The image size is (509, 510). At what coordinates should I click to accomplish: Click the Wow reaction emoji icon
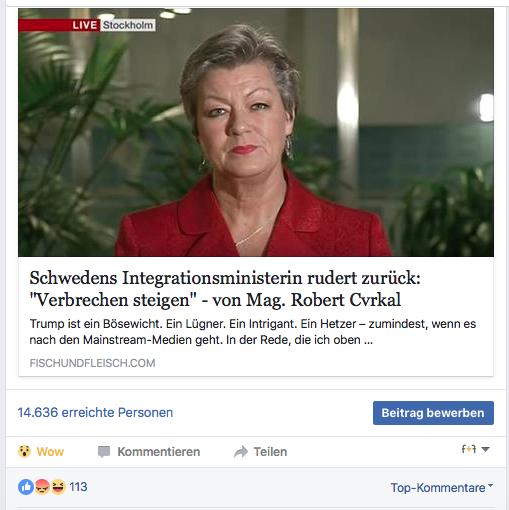pos(24,451)
